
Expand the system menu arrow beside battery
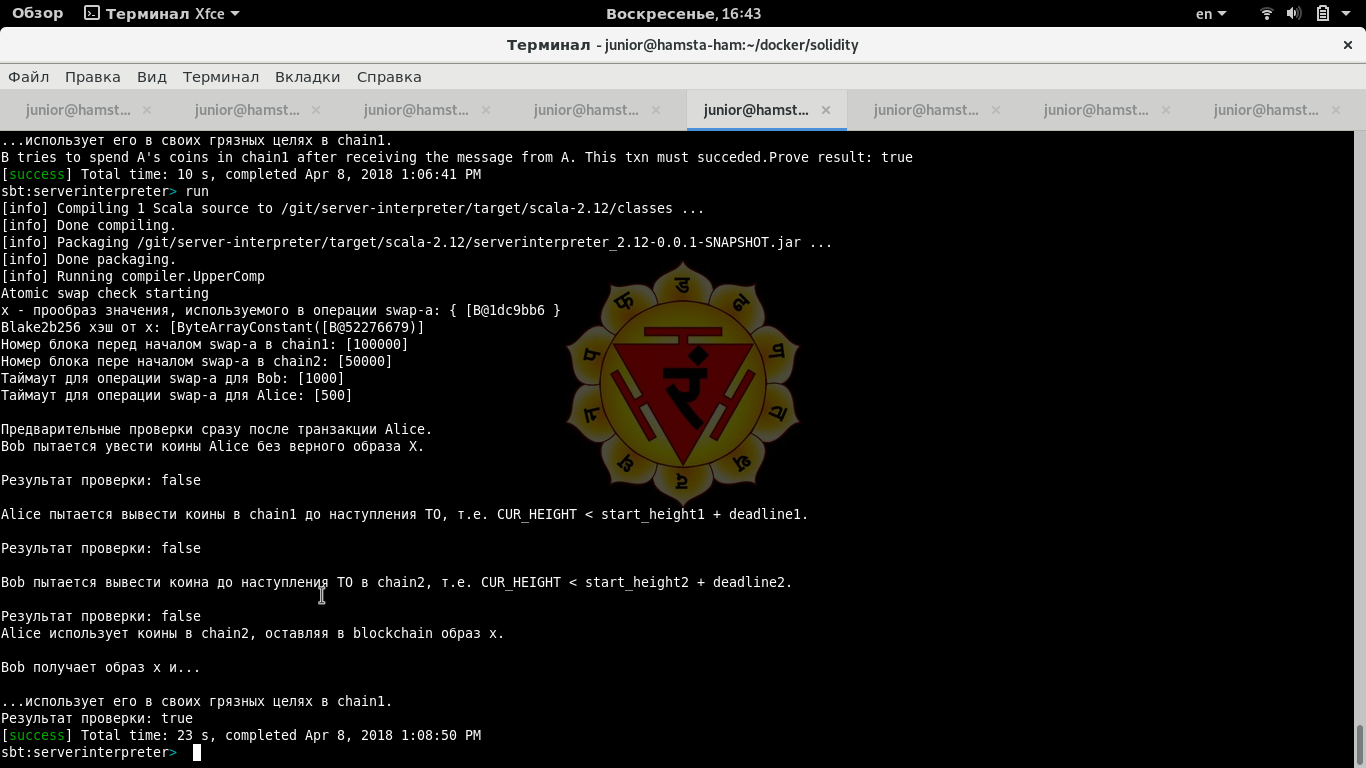(1346, 14)
